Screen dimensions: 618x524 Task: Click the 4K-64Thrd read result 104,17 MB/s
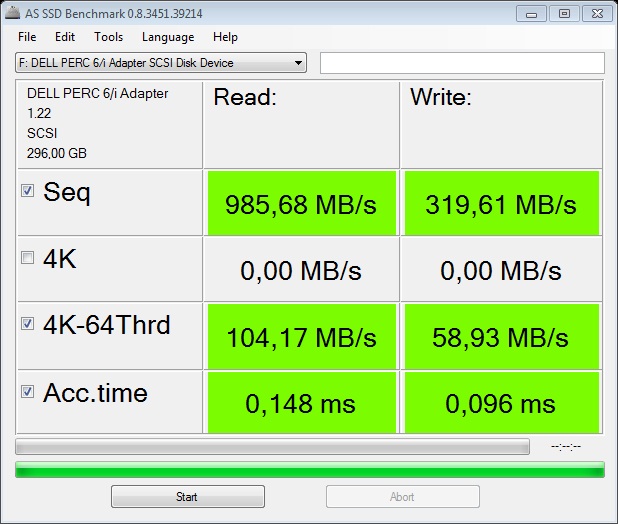(302, 336)
